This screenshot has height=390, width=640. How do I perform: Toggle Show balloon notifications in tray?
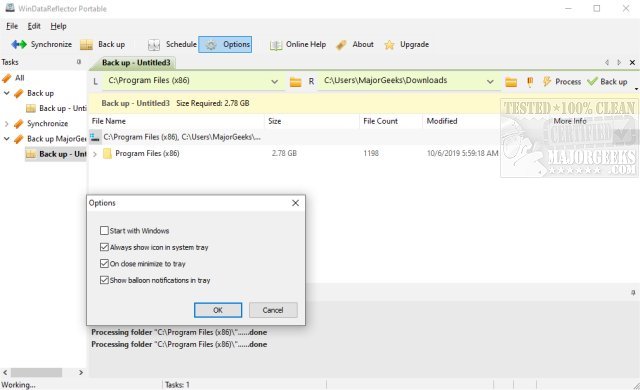click(x=104, y=280)
